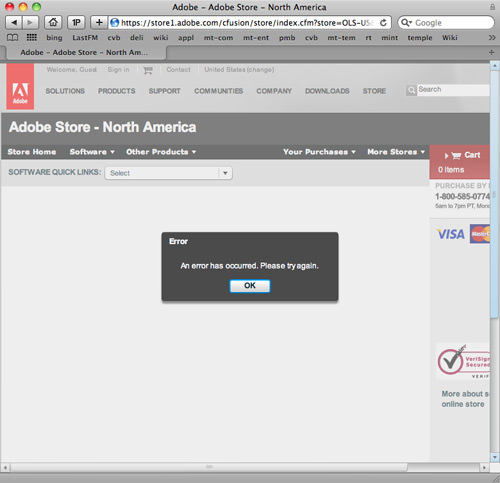Open the PRODUCTS menu in Adobe header
Screen dimensions: 500x483
[x=117, y=91]
